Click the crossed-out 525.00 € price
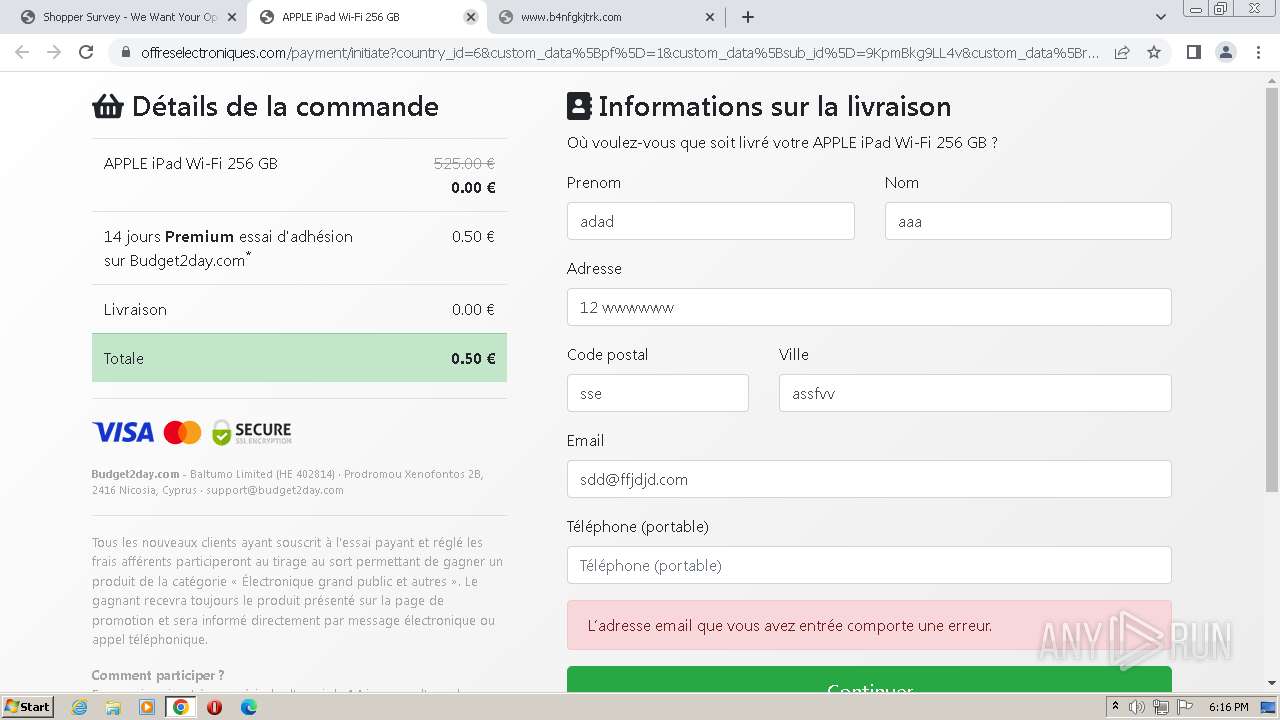Viewport: 1280px width, 720px height. point(464,163)
